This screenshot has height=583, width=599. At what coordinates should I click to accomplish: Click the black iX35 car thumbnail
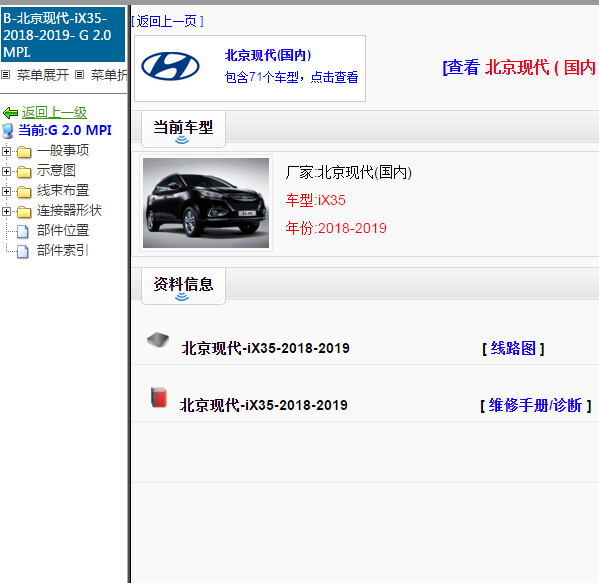206,203
